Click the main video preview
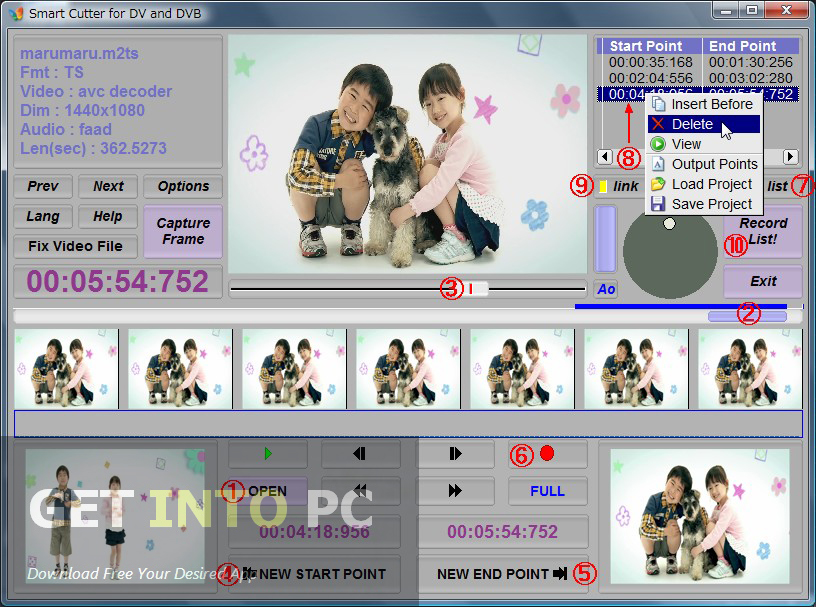816x607 pixels. point(407,154)
